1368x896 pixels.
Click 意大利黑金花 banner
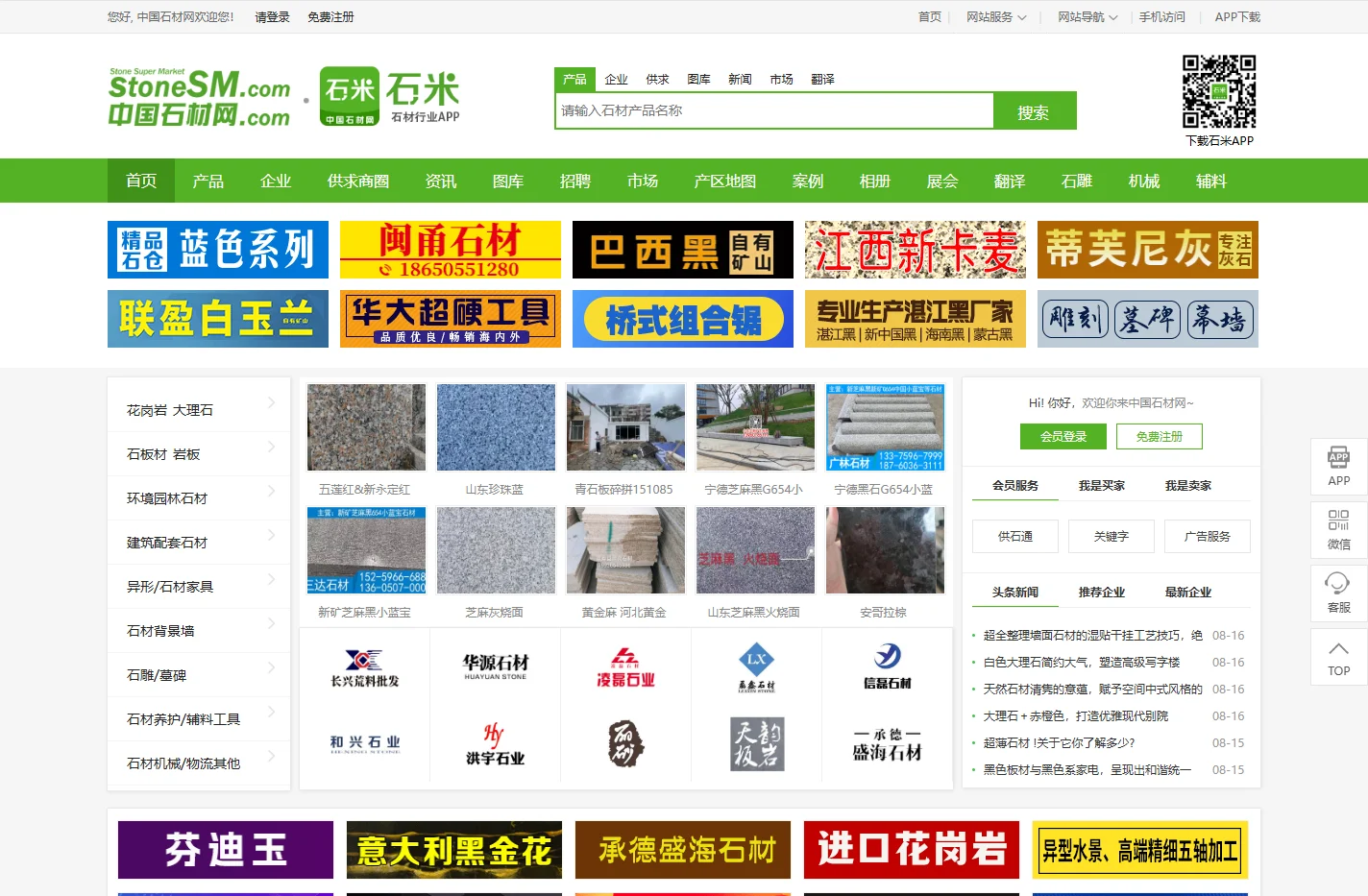(454, 850)
